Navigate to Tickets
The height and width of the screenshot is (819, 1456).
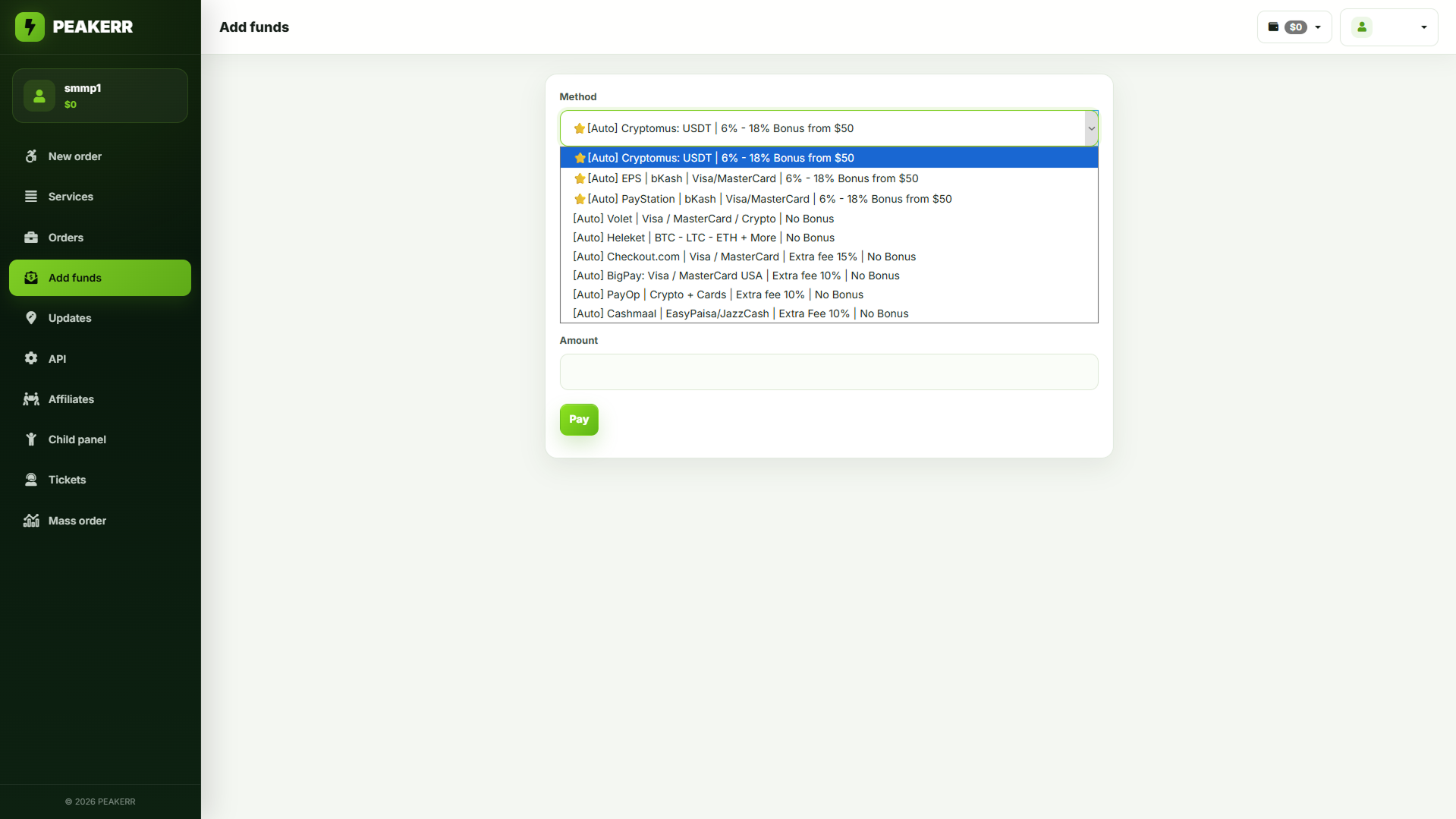click(100, 480)
